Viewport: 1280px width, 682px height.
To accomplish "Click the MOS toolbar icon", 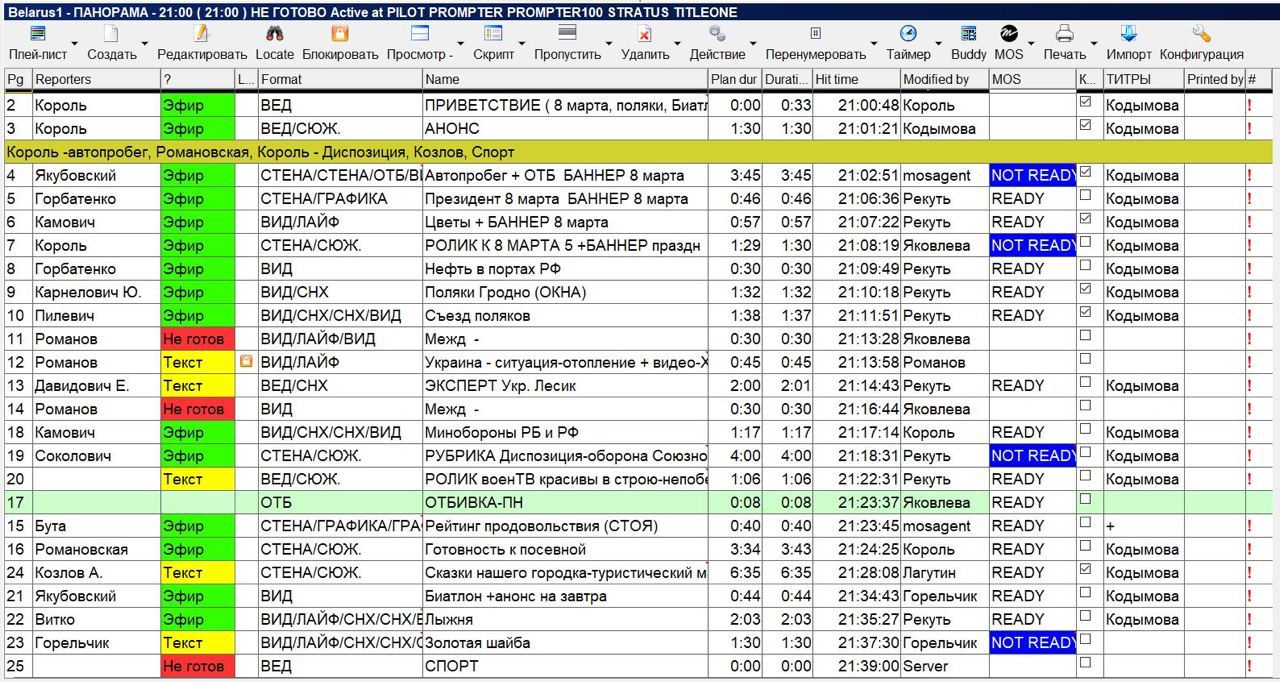I will (x=1008, y=33).
